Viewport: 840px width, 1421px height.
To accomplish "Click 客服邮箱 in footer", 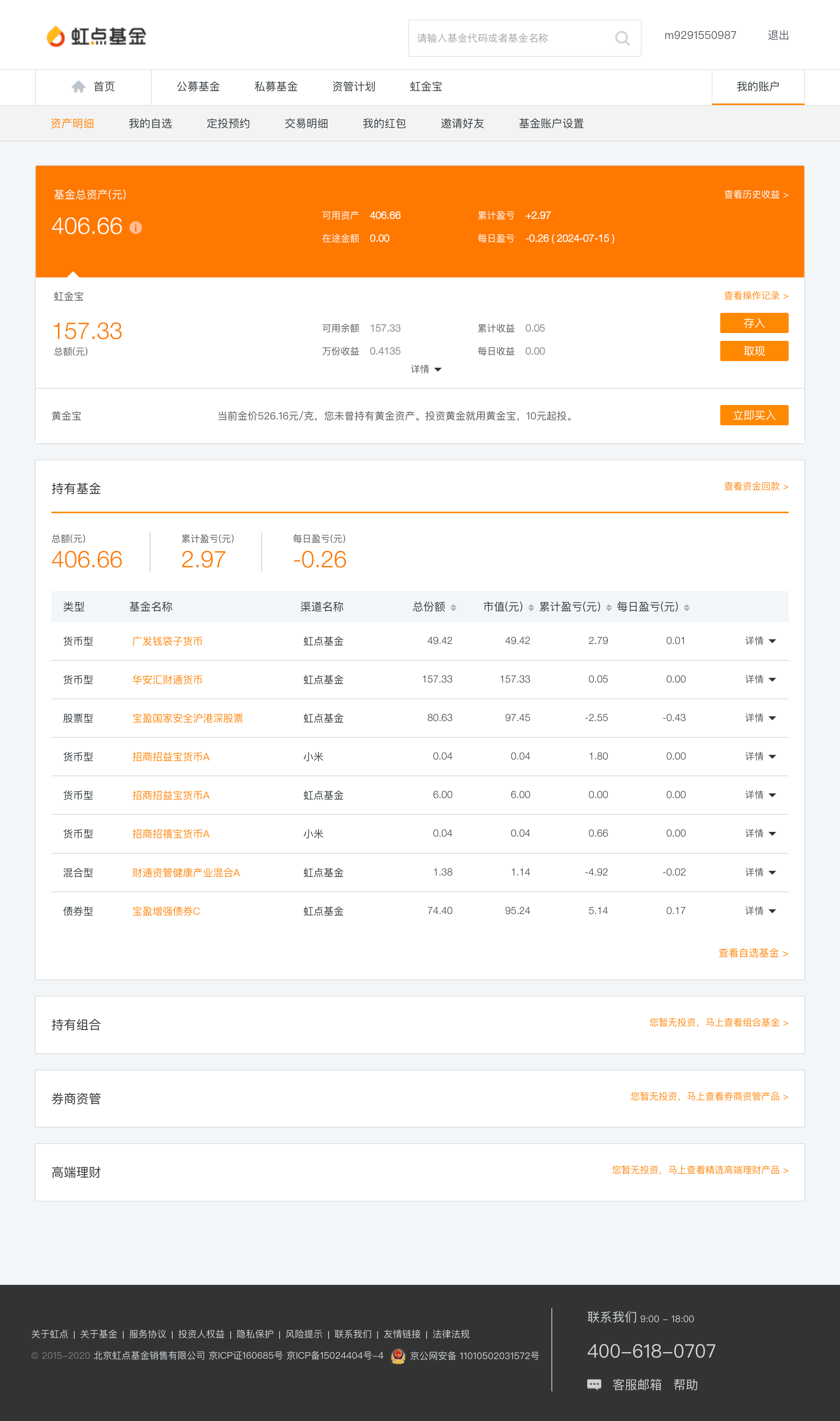I will point(637,1385).
